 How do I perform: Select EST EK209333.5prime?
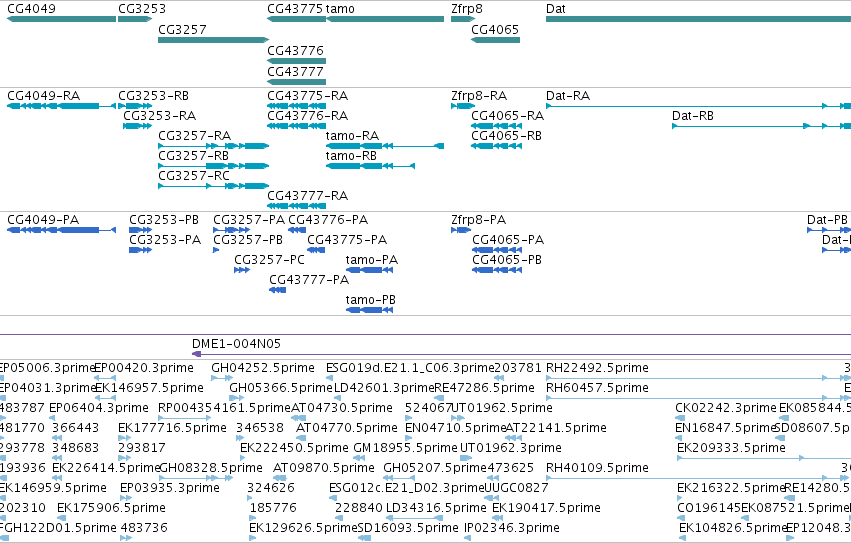(x=764, y=458)
